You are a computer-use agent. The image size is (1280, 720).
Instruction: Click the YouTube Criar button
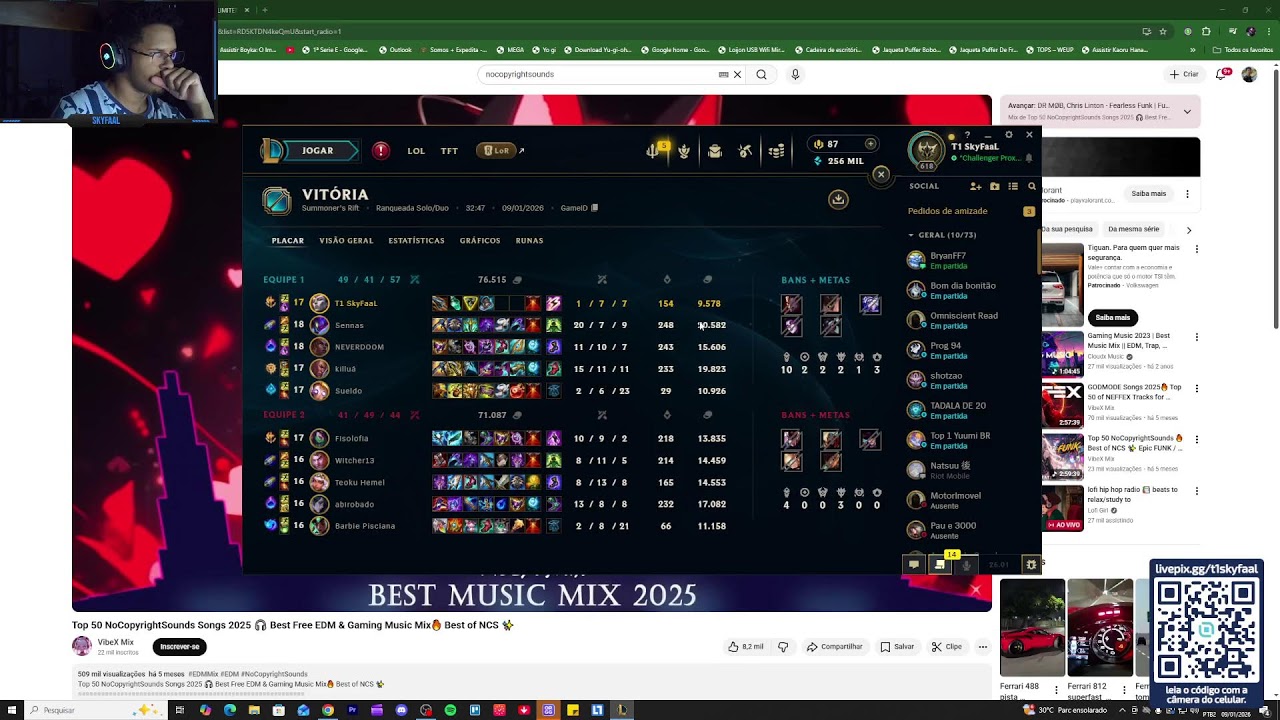1183,74
